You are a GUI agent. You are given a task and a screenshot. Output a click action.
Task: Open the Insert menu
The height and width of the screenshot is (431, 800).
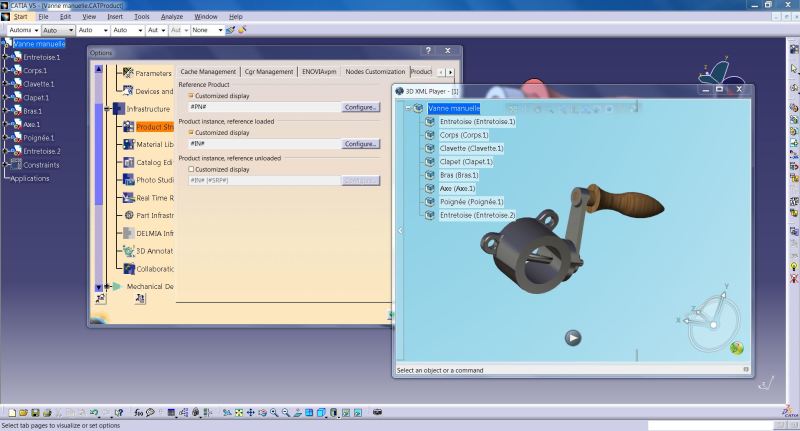click(115, 16)
